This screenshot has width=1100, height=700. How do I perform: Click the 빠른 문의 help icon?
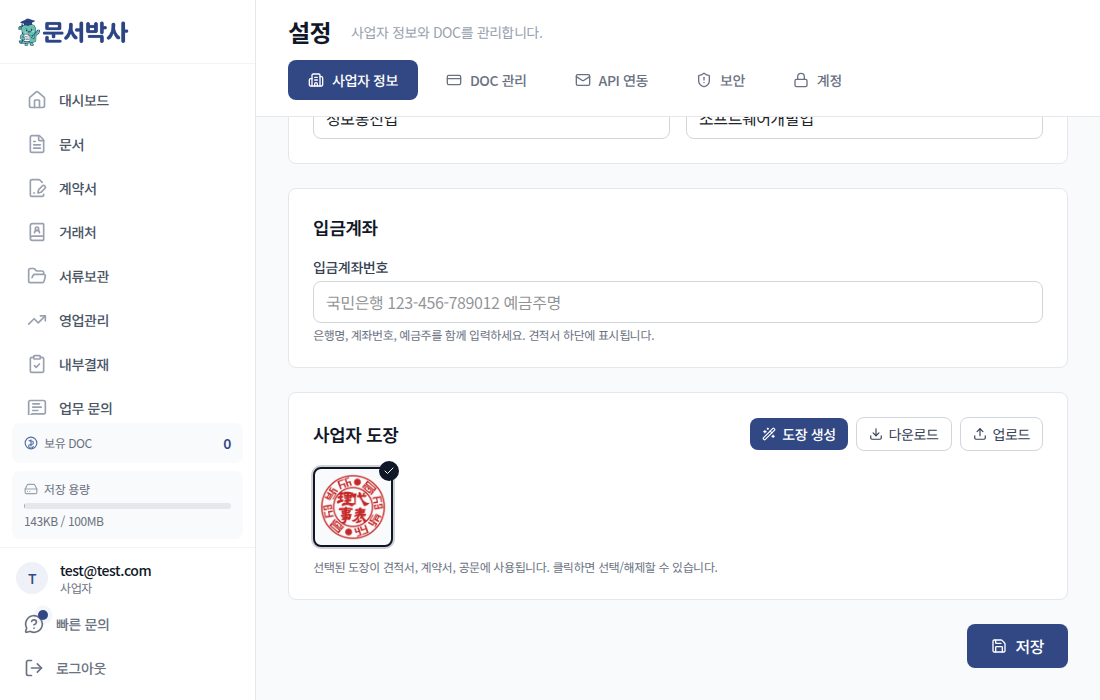tap(34, 623)
